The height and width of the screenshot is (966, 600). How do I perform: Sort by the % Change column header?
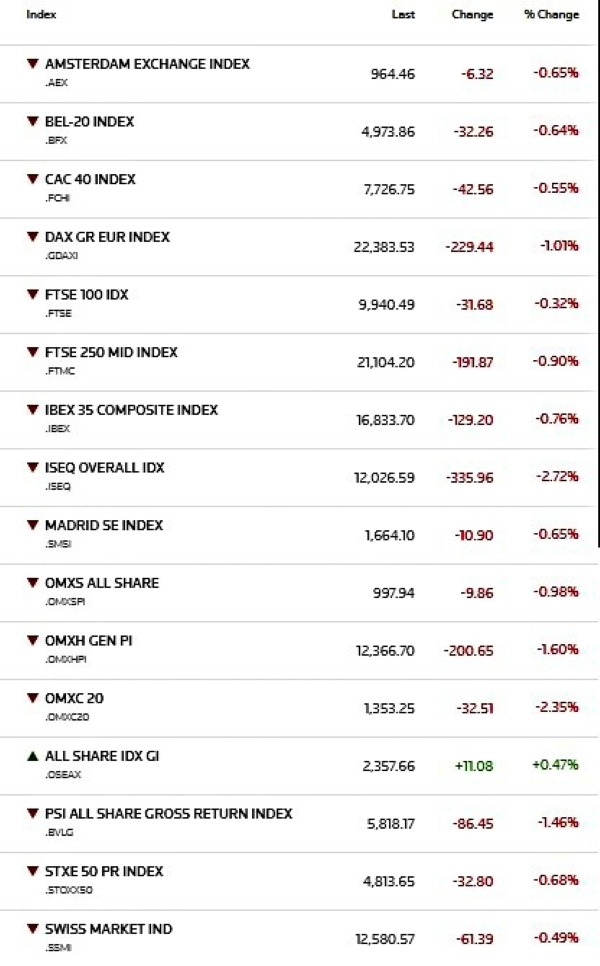pyautogui.click(x=551, y=15)
